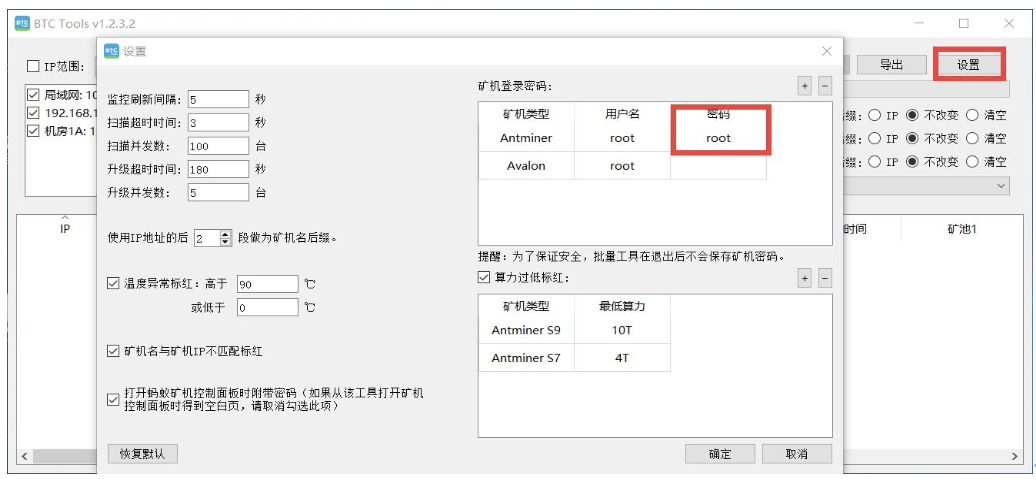Open 设置 button in main window
This screenshot has height=479, width=1036.
[969, 64]
